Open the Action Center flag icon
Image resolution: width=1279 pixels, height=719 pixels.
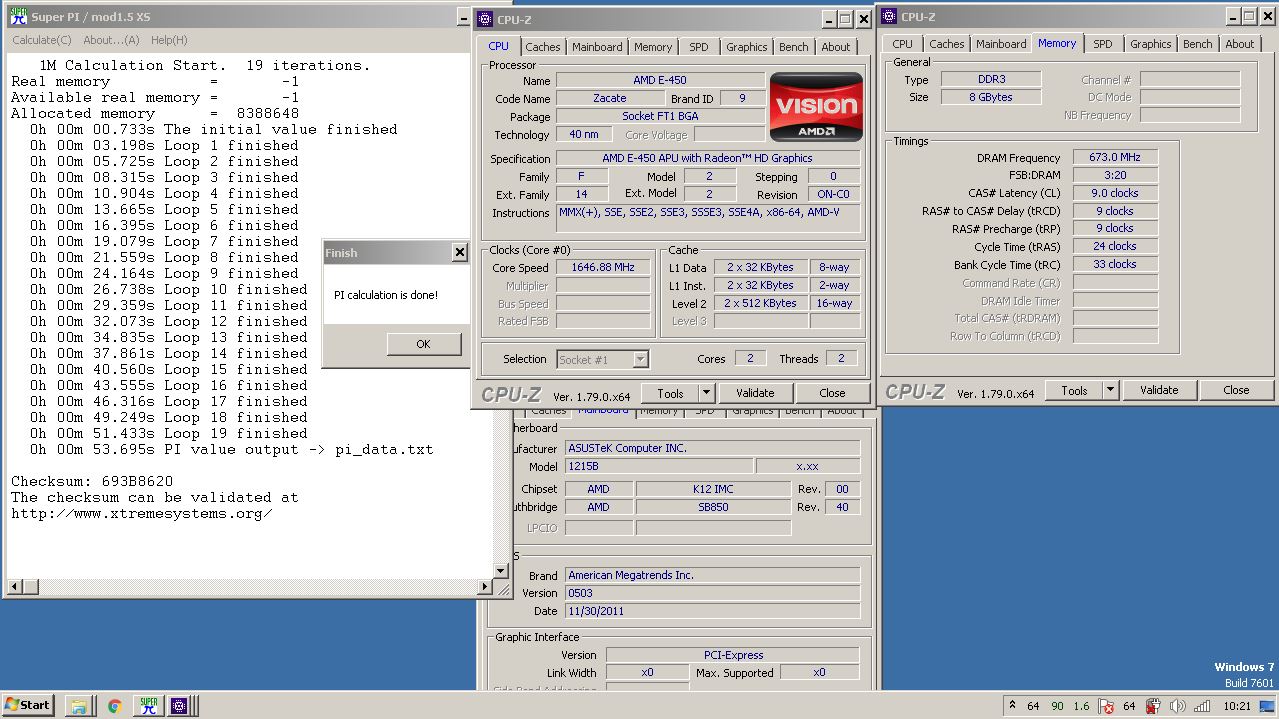pos(1105,706)
